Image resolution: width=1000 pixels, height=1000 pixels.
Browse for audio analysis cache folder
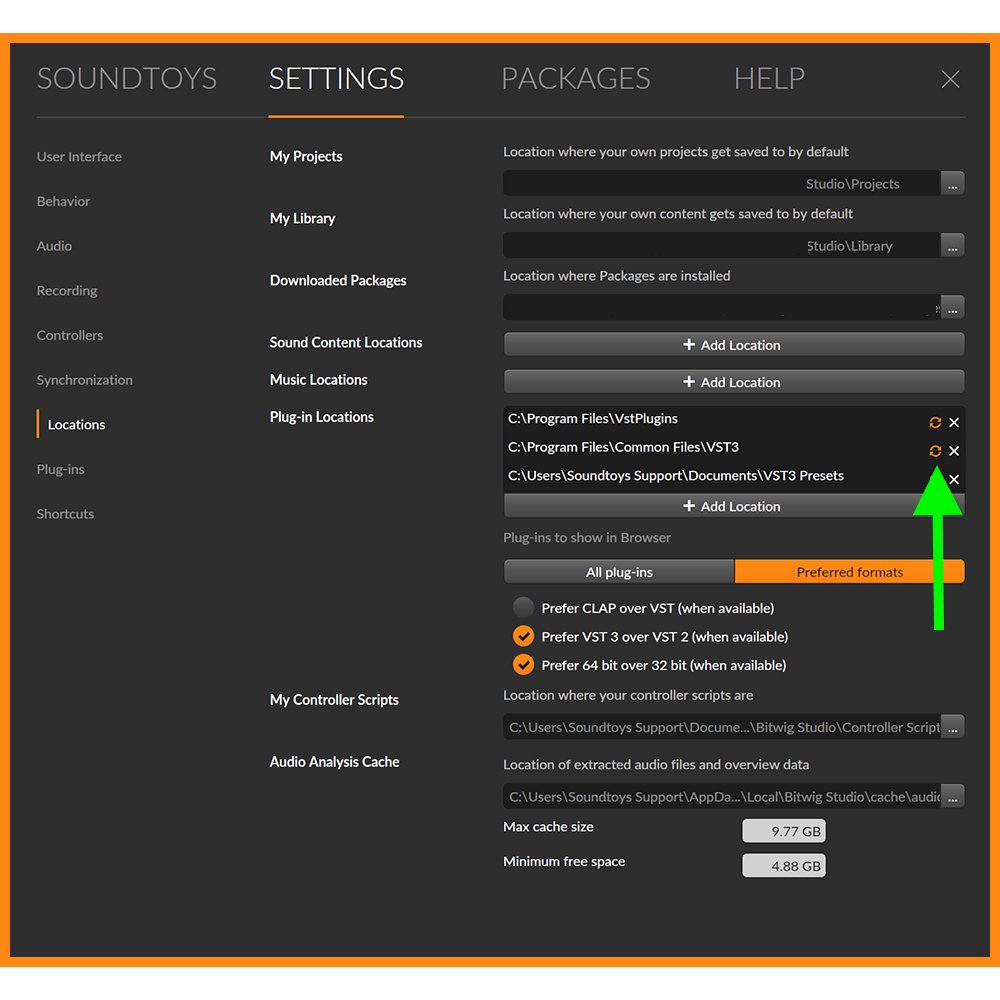click(952, 797)
